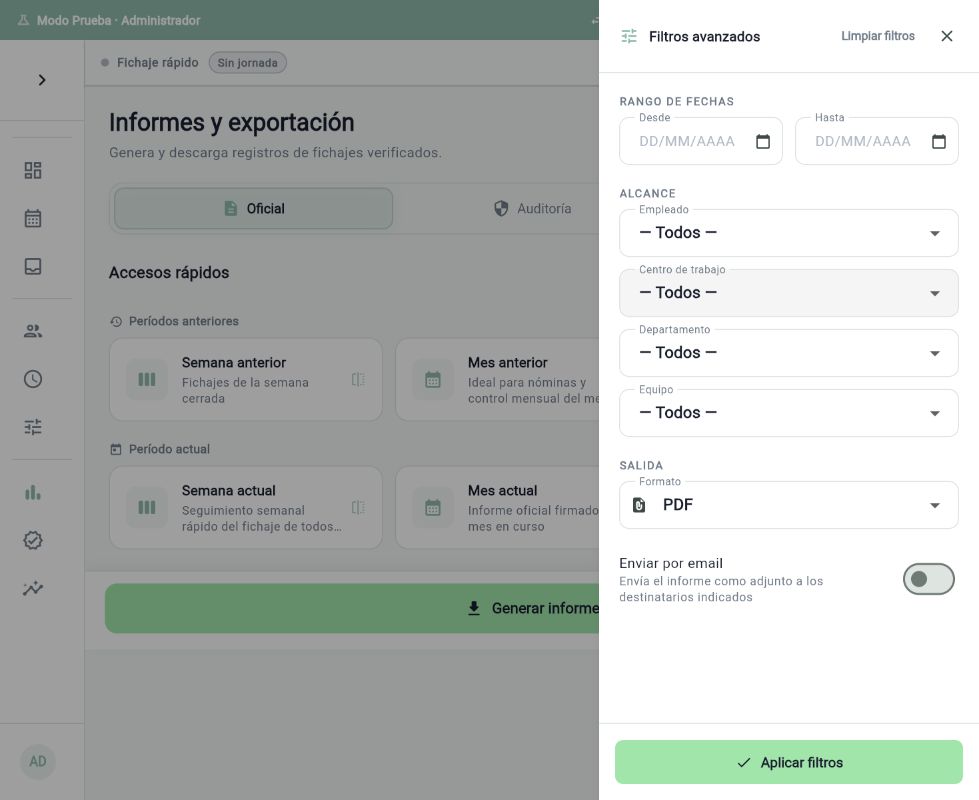
Task: Click Limpiar filtros link
Action: (878, 36)
